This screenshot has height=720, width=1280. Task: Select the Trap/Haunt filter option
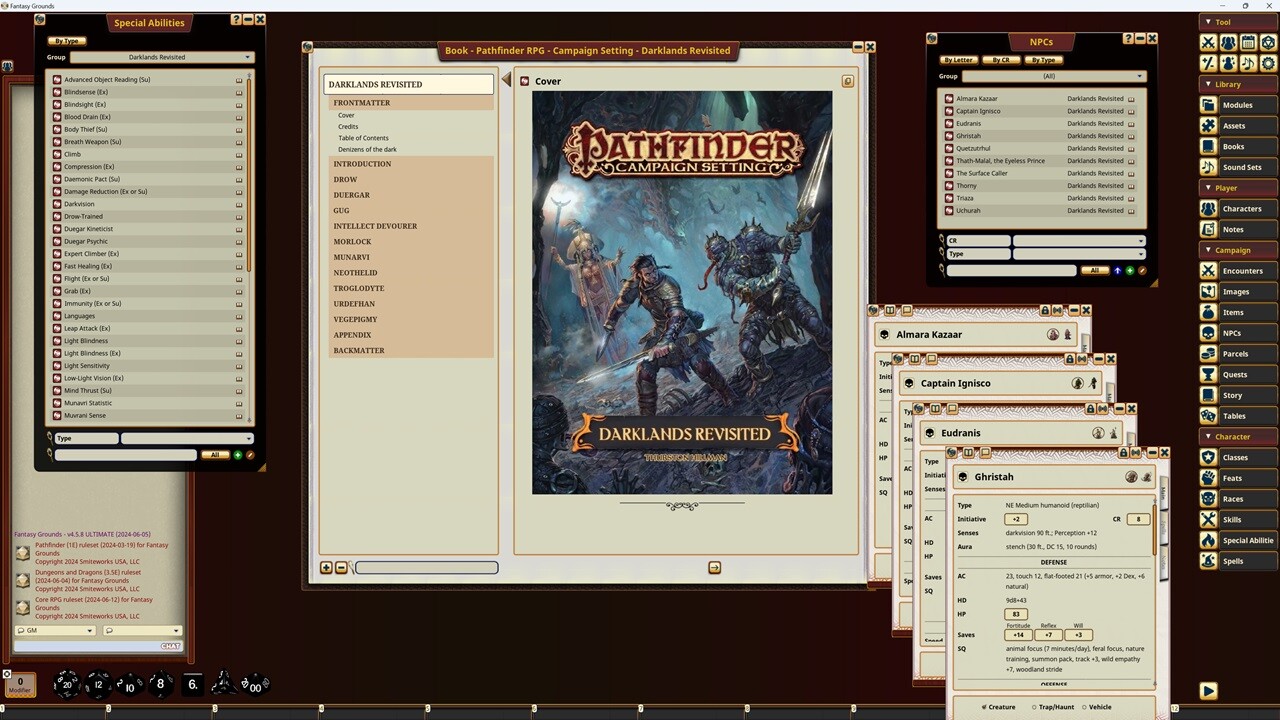point(1056,707)
